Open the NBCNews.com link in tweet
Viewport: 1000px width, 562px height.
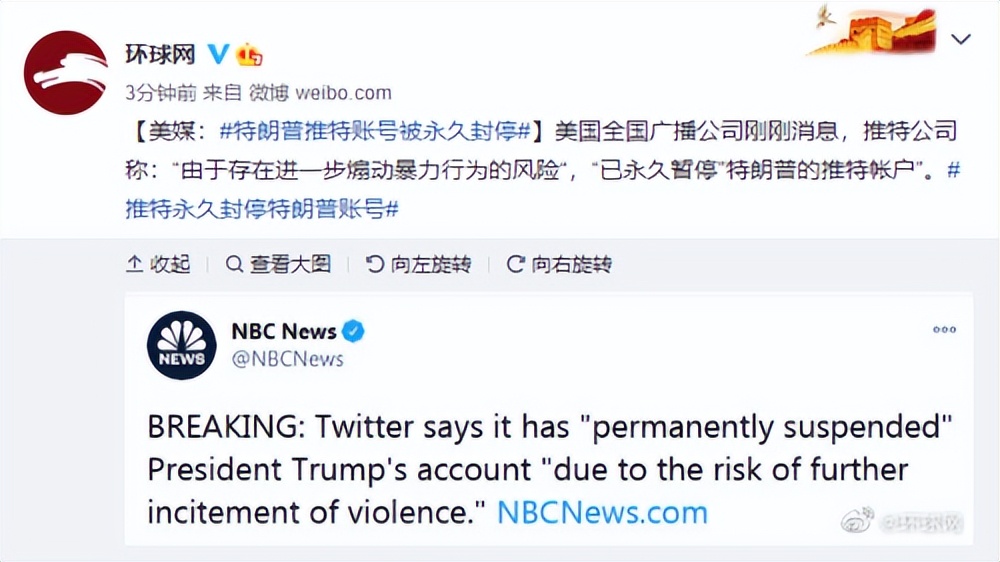(x=602, y=512)
